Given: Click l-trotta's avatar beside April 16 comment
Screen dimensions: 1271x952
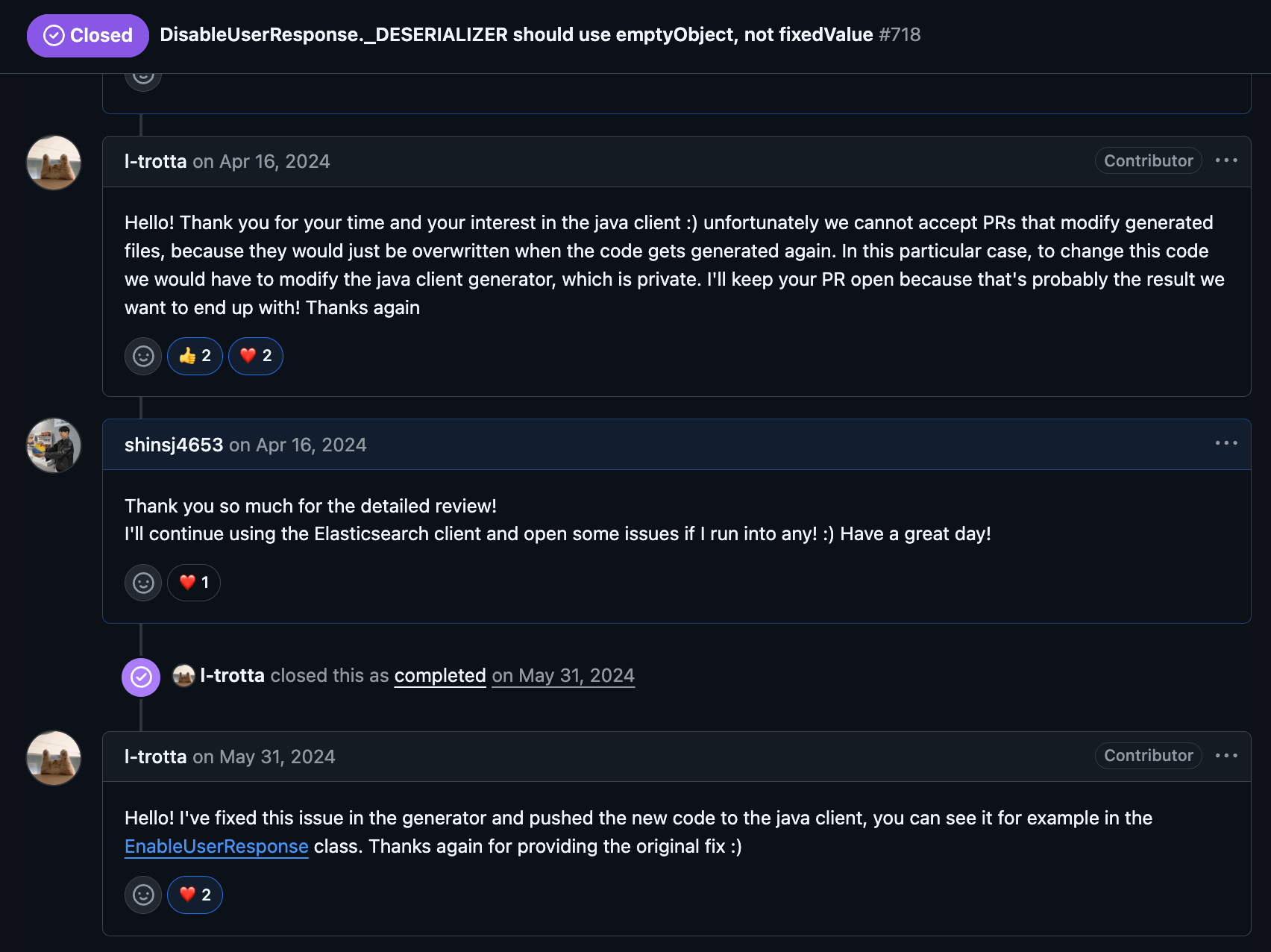Looking at the screenshot, I should pyautogui.click(x=54, y=163).
